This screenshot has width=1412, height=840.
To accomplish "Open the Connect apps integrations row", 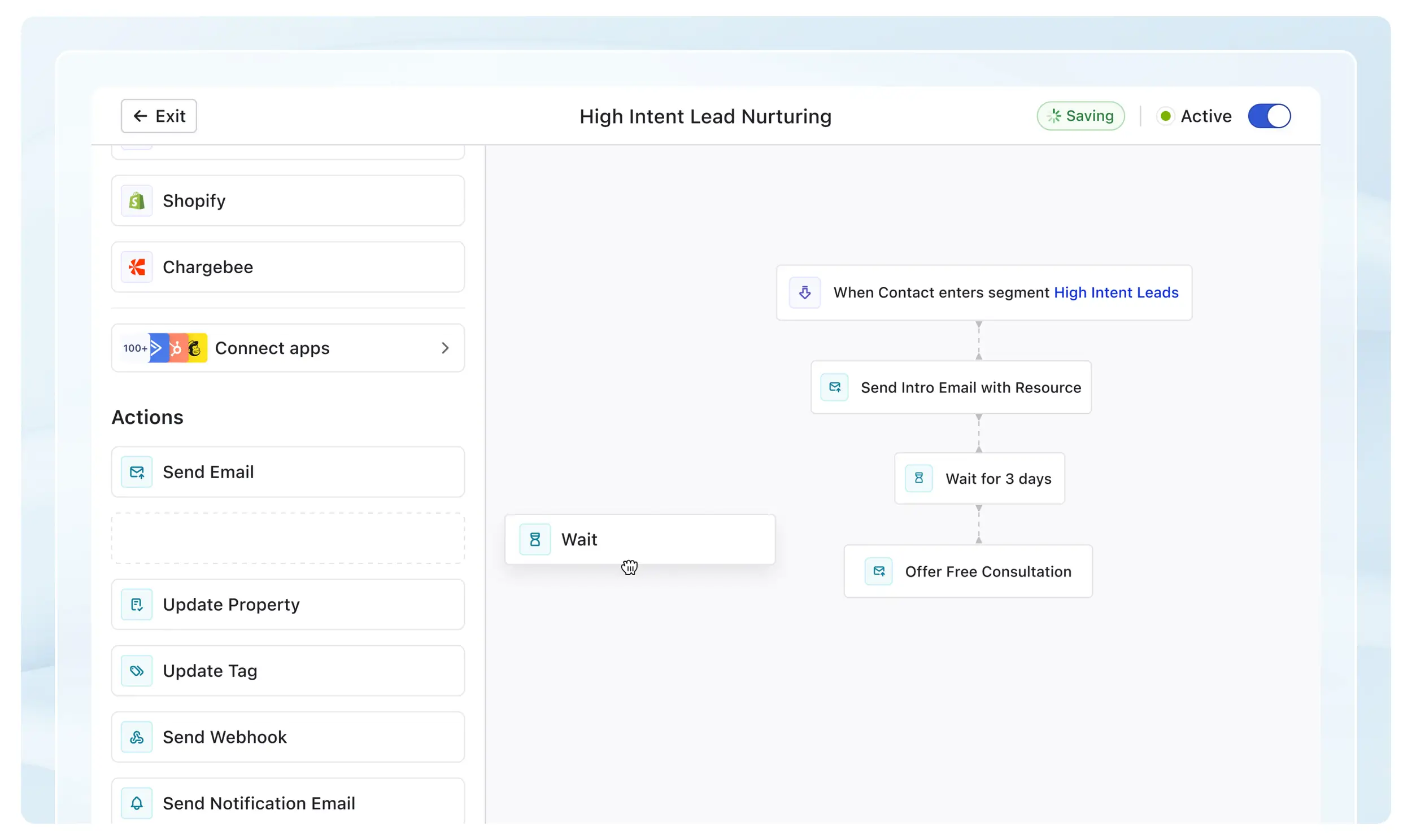I will 272,348.
